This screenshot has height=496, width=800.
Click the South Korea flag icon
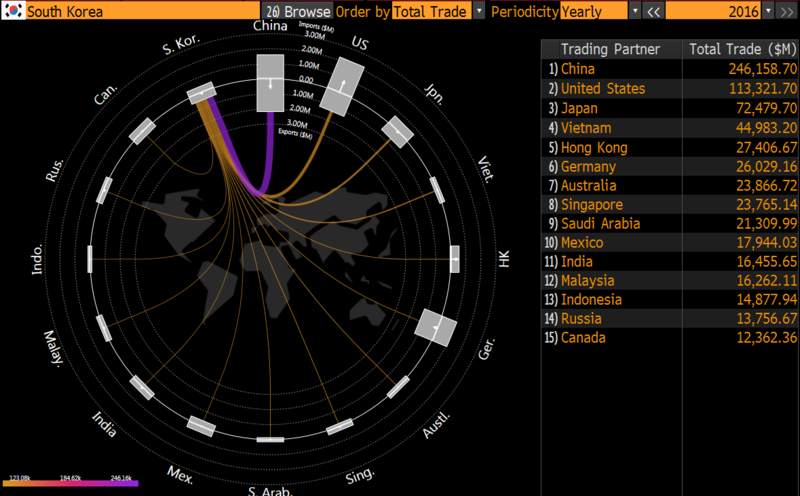point(13,10)
